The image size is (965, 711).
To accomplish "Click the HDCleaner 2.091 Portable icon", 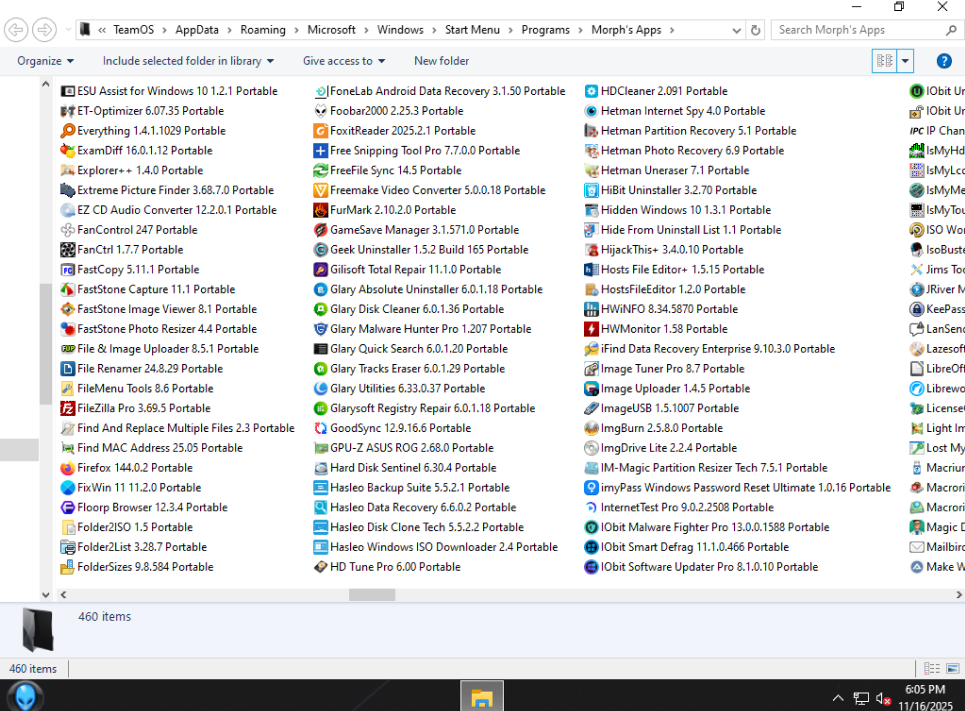I will [591, 91].
